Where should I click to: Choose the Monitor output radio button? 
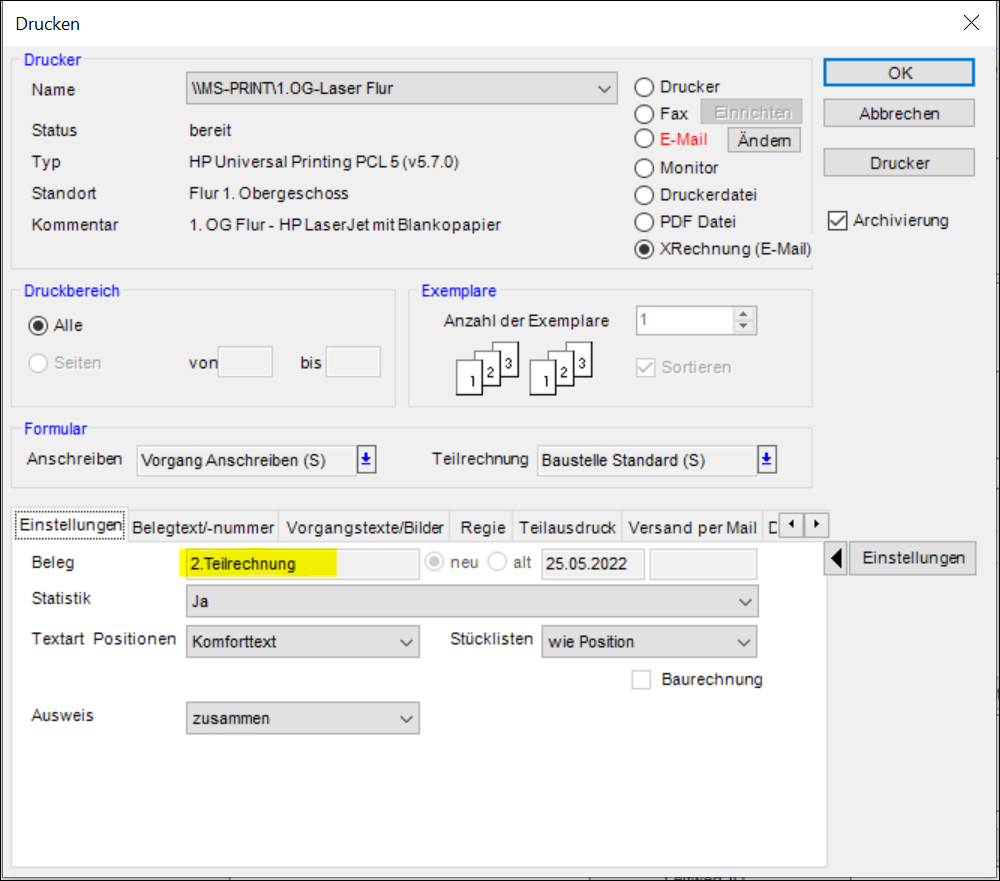[x=645, y=168]
